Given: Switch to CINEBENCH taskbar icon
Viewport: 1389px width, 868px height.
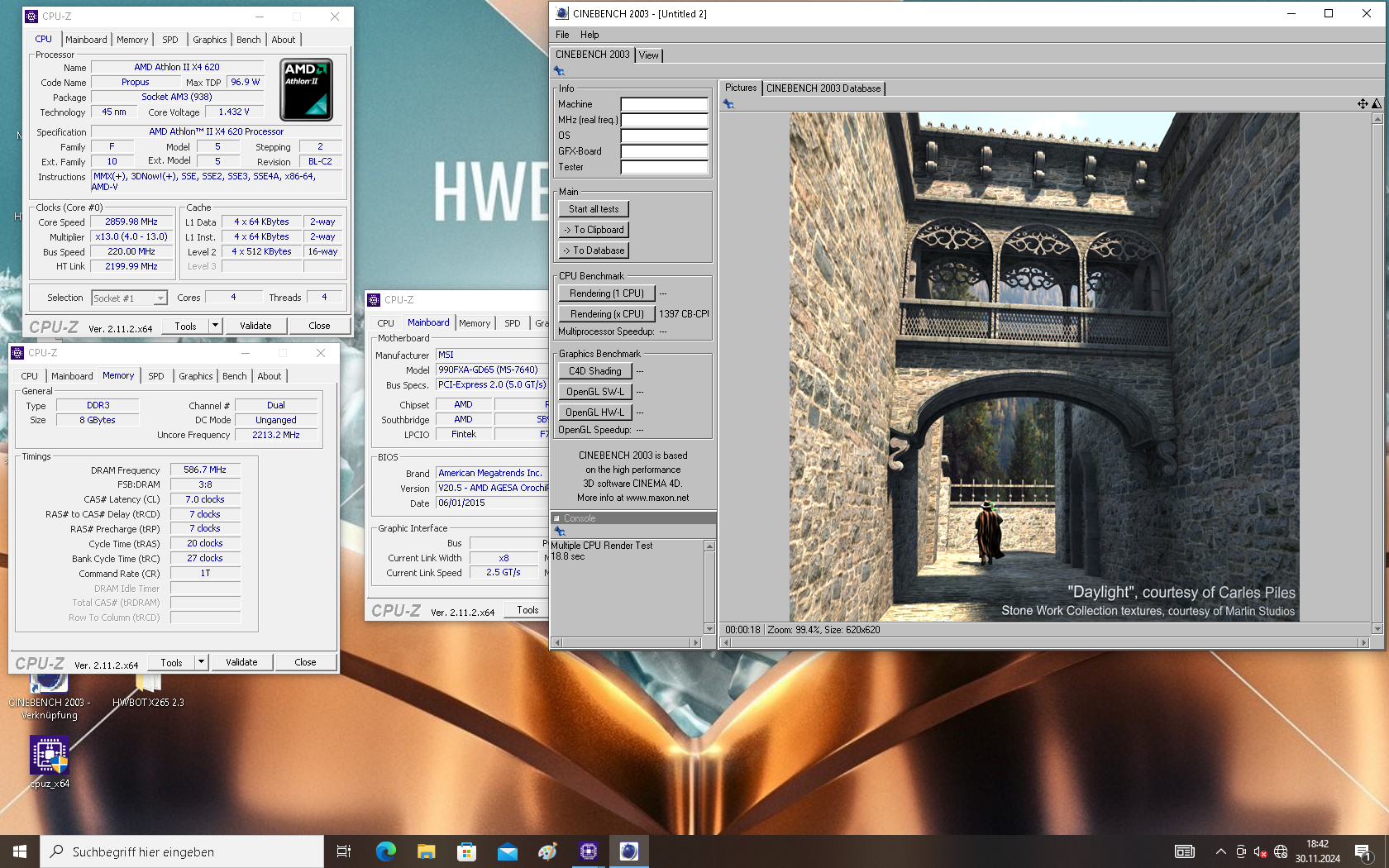Looking at the screenshot, I should tap(629, 851).
